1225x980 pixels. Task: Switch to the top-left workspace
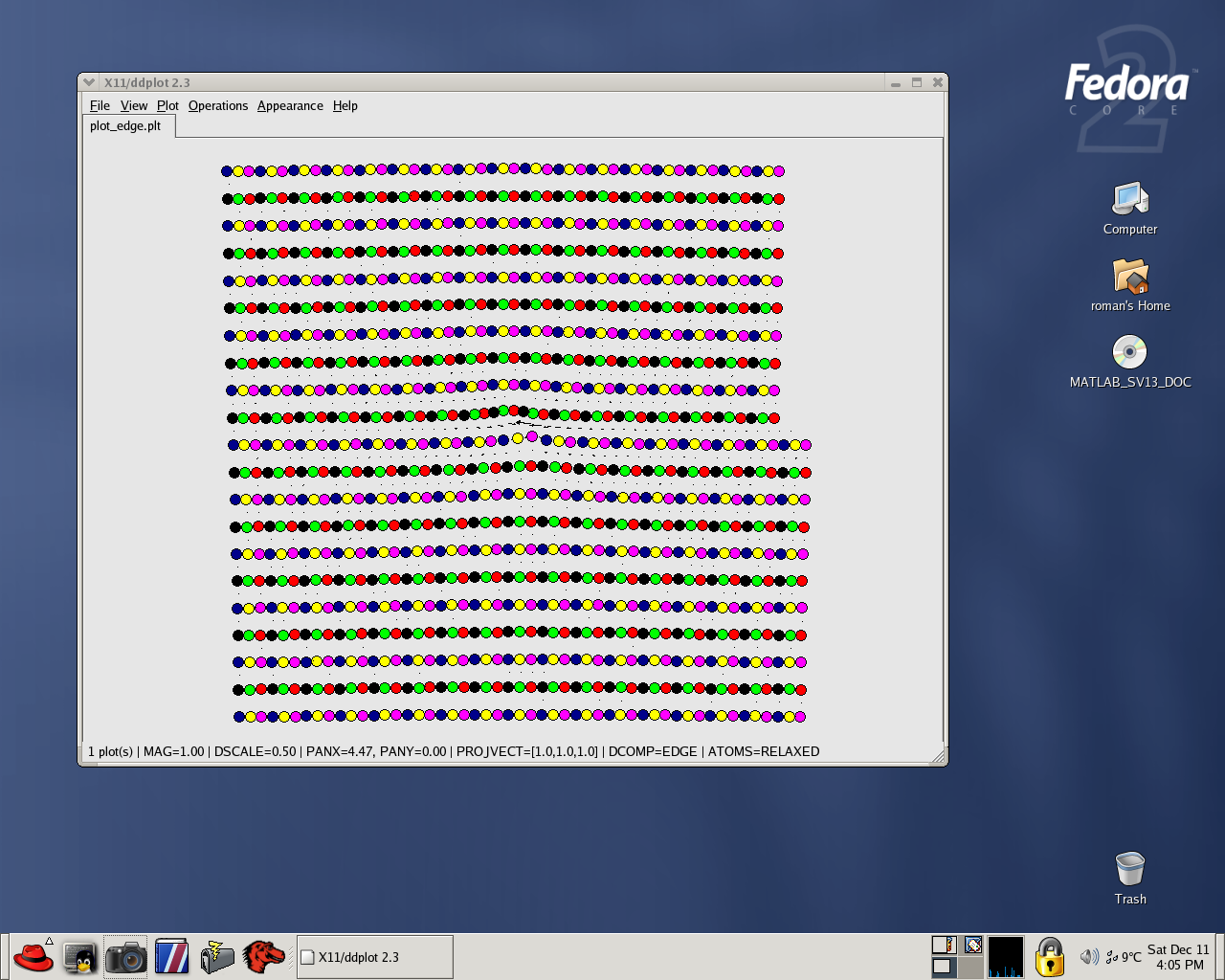coord(944,946)
